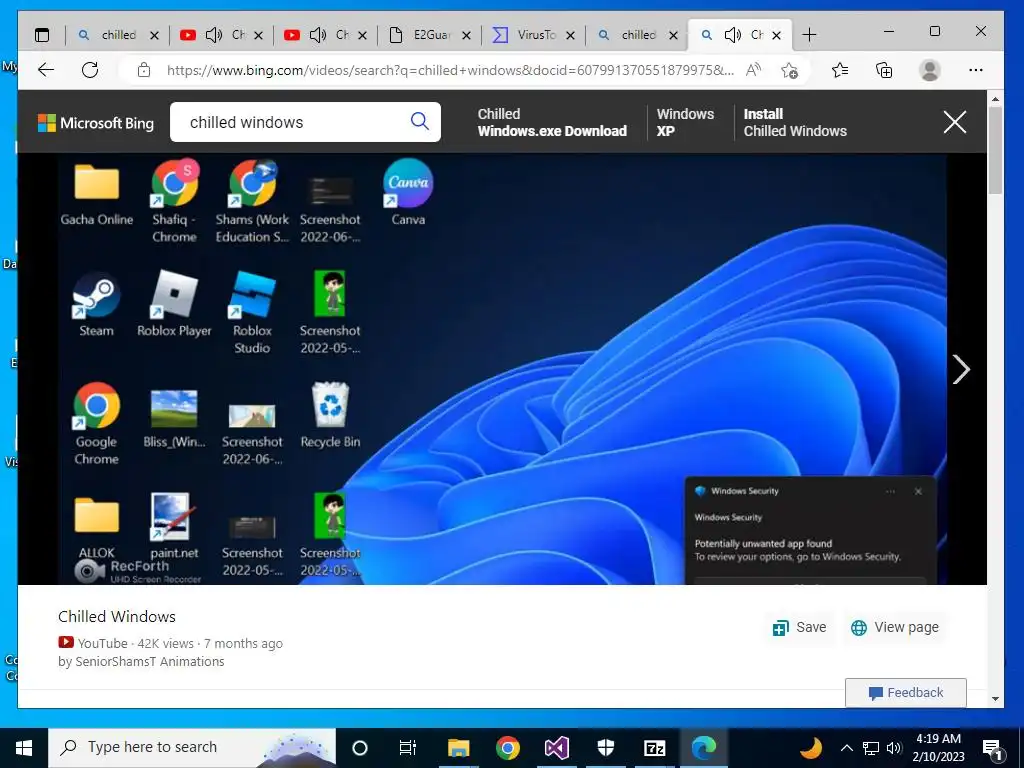Screen dimensions: 1024x768
Task: Open the notification center icon
Action: pos(993,748)
